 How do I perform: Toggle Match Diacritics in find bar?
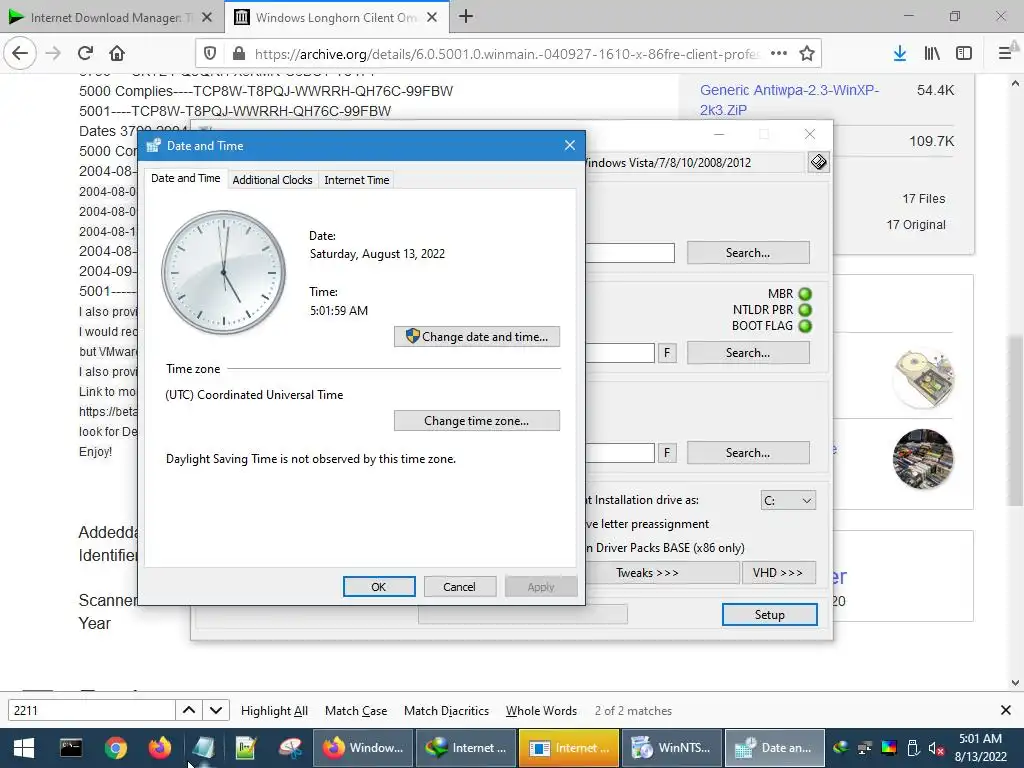[446, 711]
